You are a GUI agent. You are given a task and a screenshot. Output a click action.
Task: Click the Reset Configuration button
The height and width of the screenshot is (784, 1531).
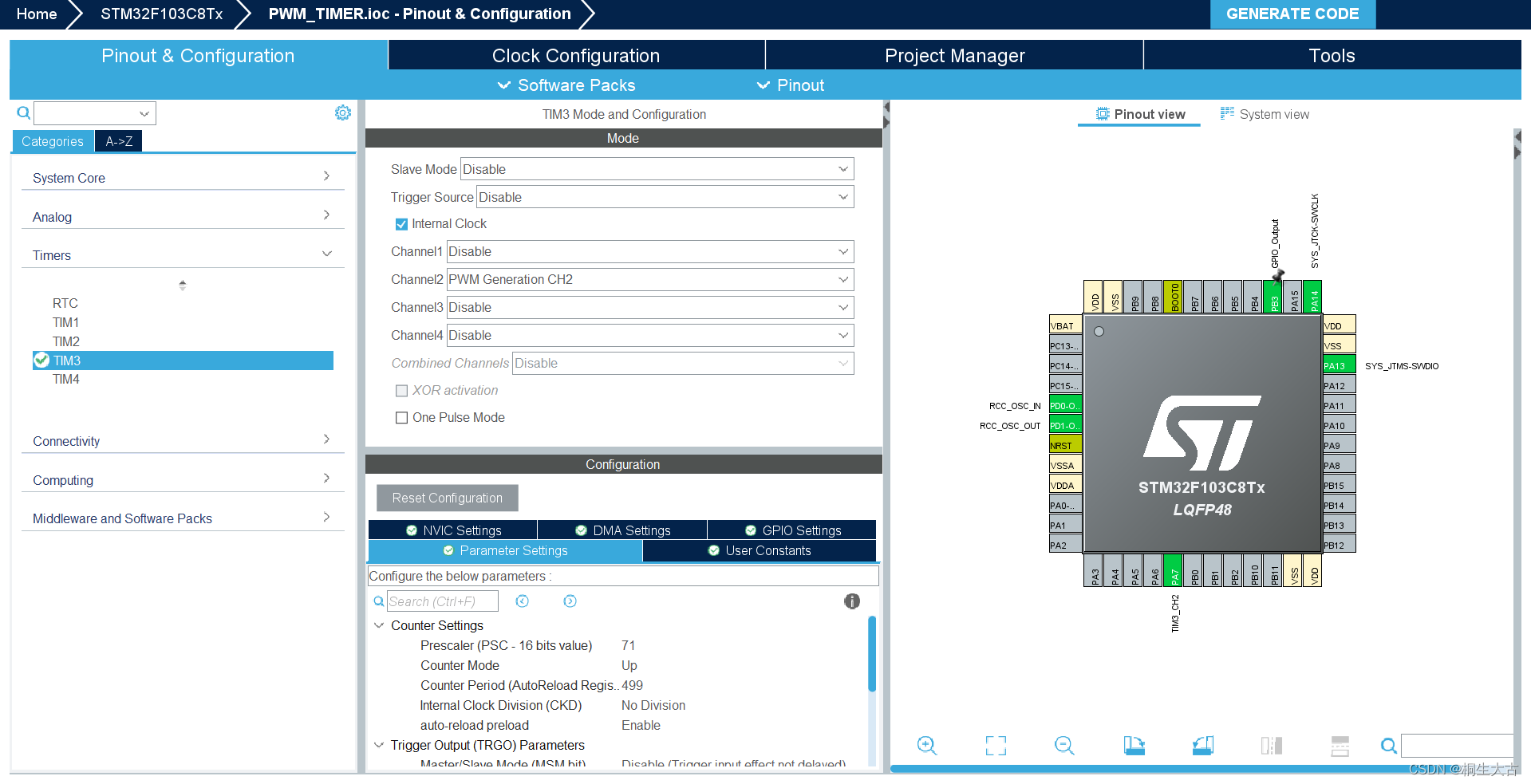(x=448, y=498)
